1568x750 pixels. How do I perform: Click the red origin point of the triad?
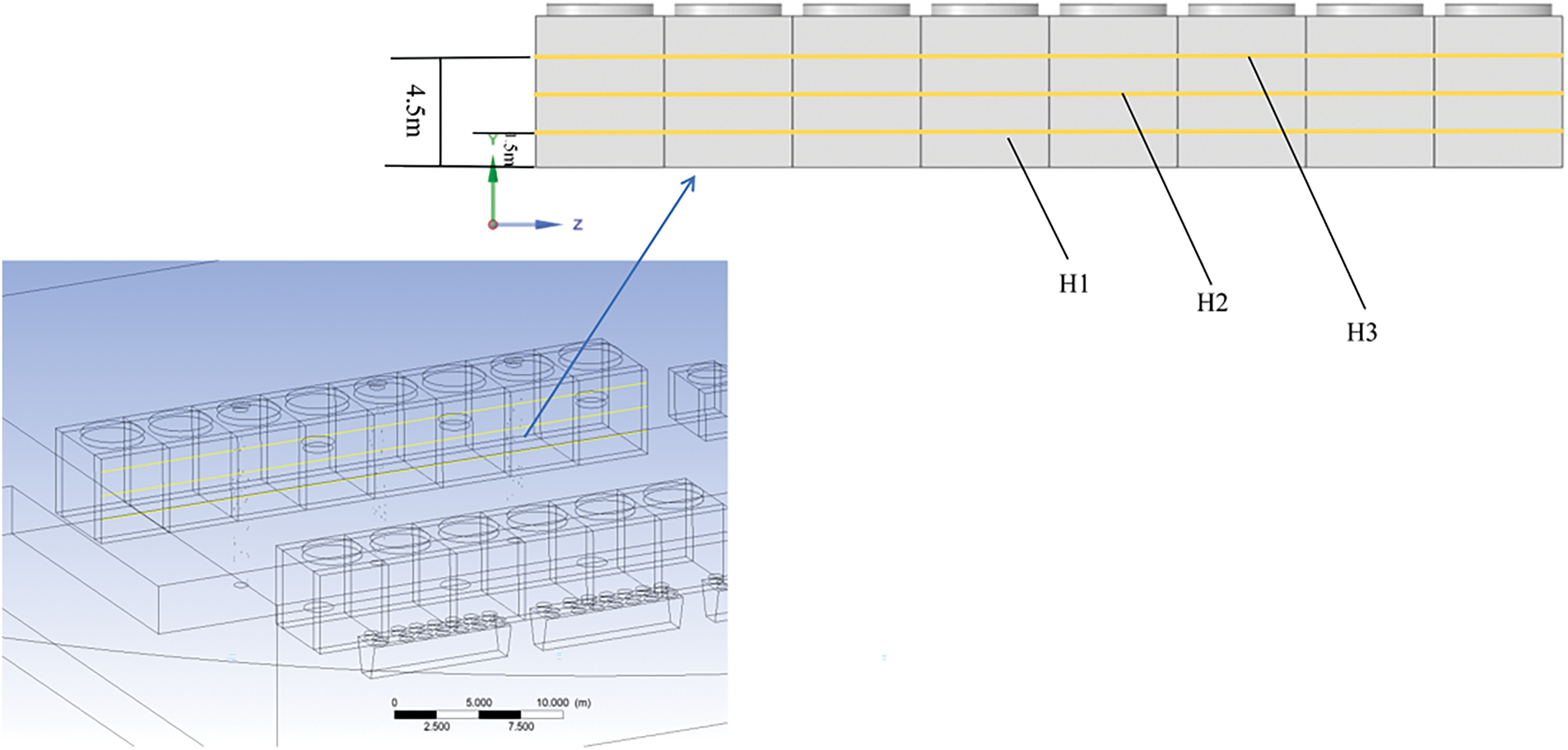pyautogui.click(x=493, y=225)
